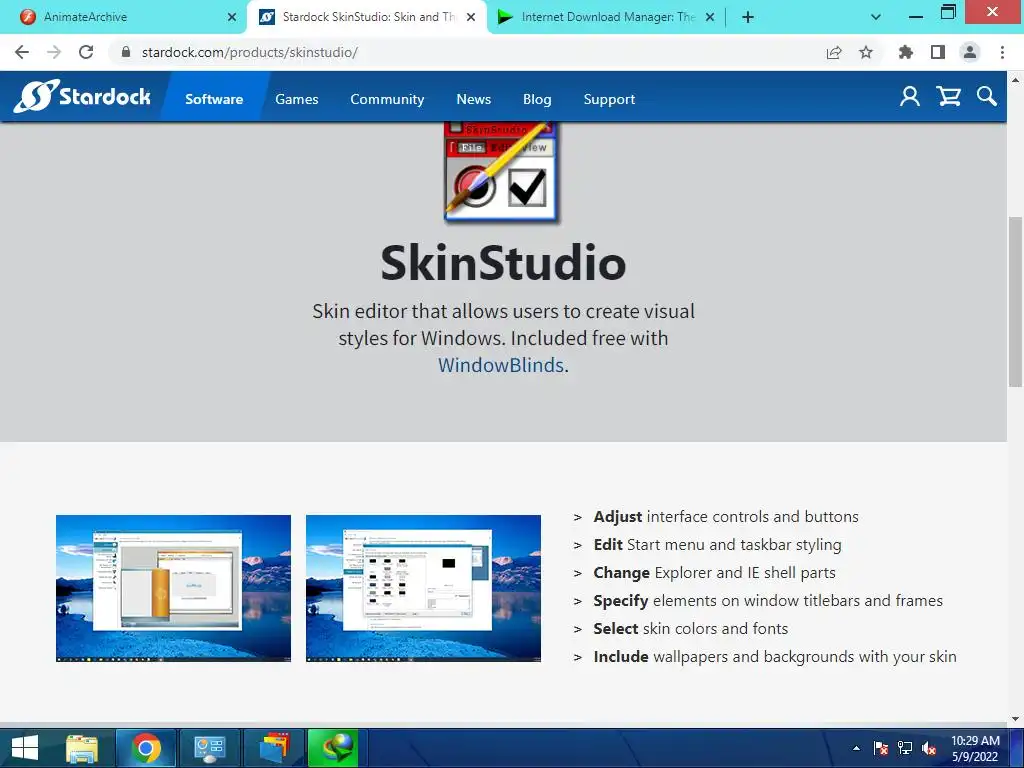
Task: Click the site lock icon in address bar
Action: [126, 52]
